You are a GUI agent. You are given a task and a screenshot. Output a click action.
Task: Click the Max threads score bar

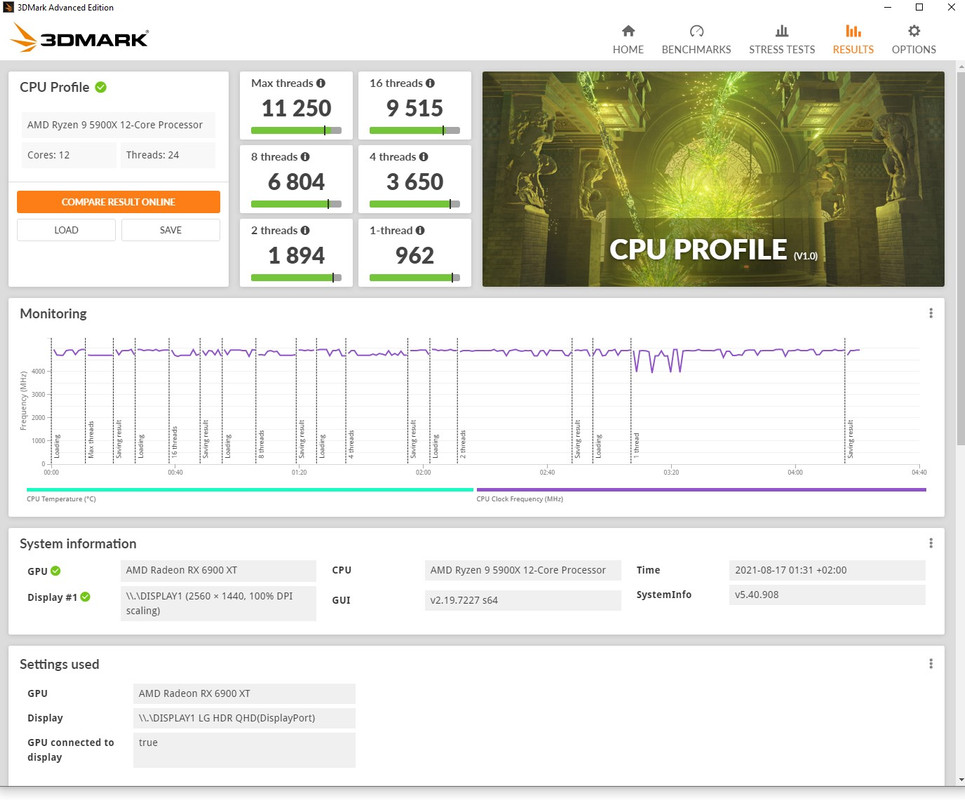pos(296,130)
